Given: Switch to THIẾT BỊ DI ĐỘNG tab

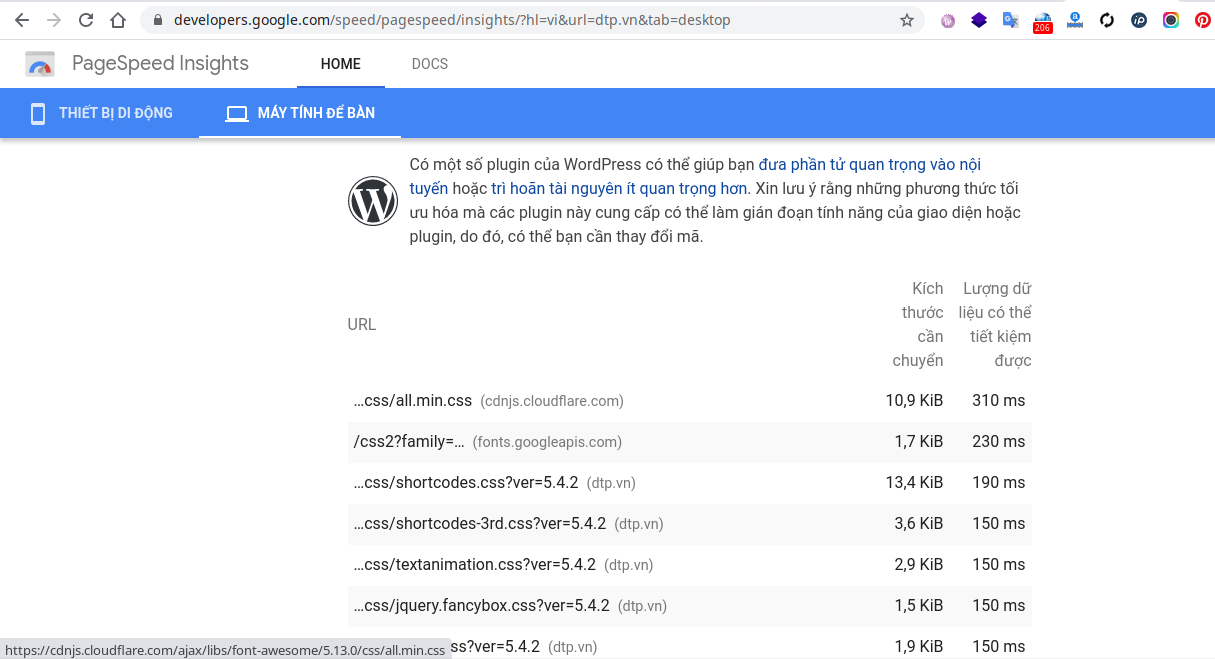Looking at the screenshot, I should (x=100, y=113).
